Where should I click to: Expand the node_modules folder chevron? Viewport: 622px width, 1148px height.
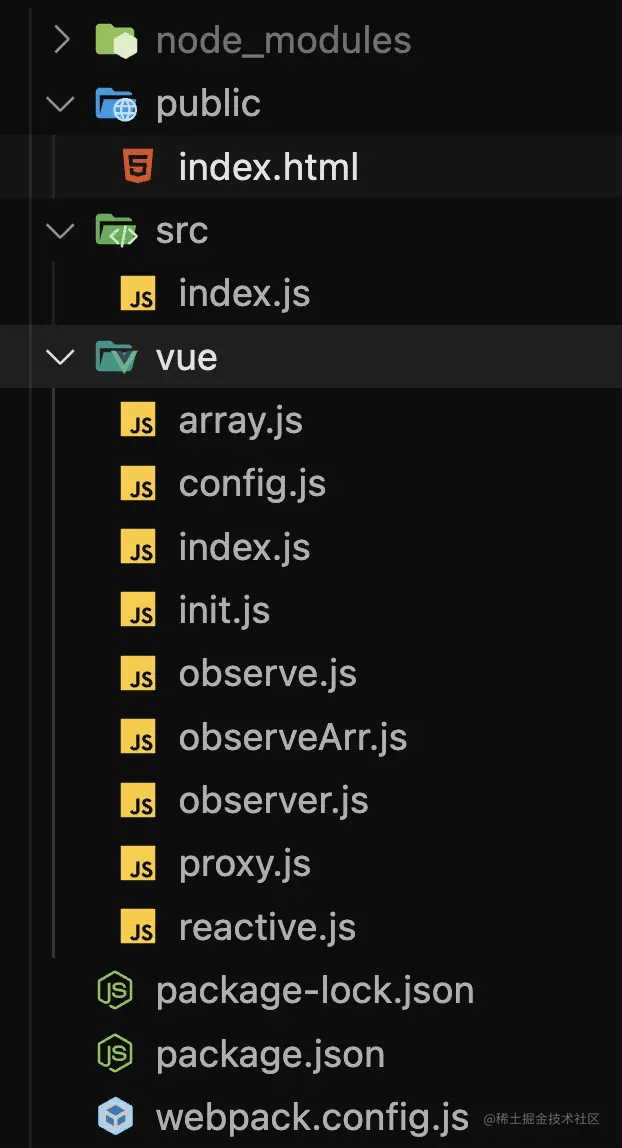click(61, 40)
